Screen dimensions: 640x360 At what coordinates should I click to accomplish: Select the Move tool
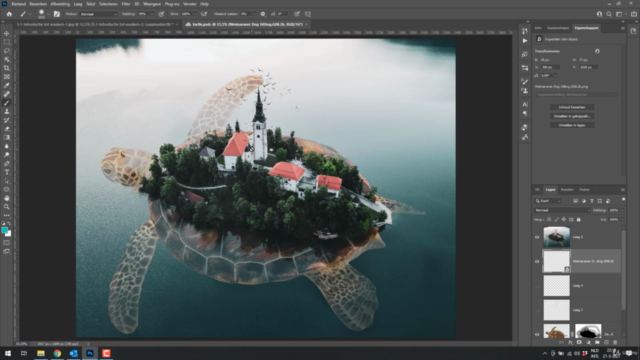[7, 33]
